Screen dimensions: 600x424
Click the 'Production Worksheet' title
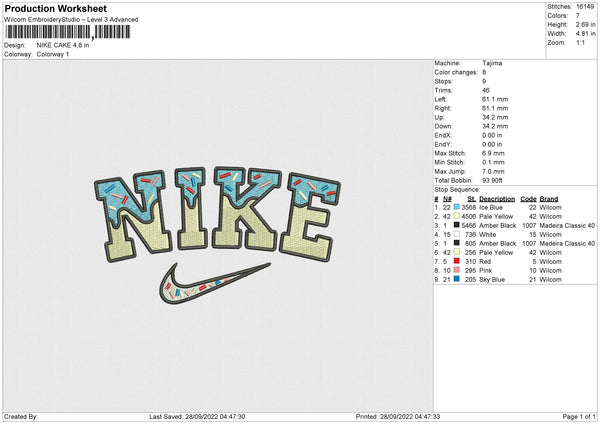[55, 8]
